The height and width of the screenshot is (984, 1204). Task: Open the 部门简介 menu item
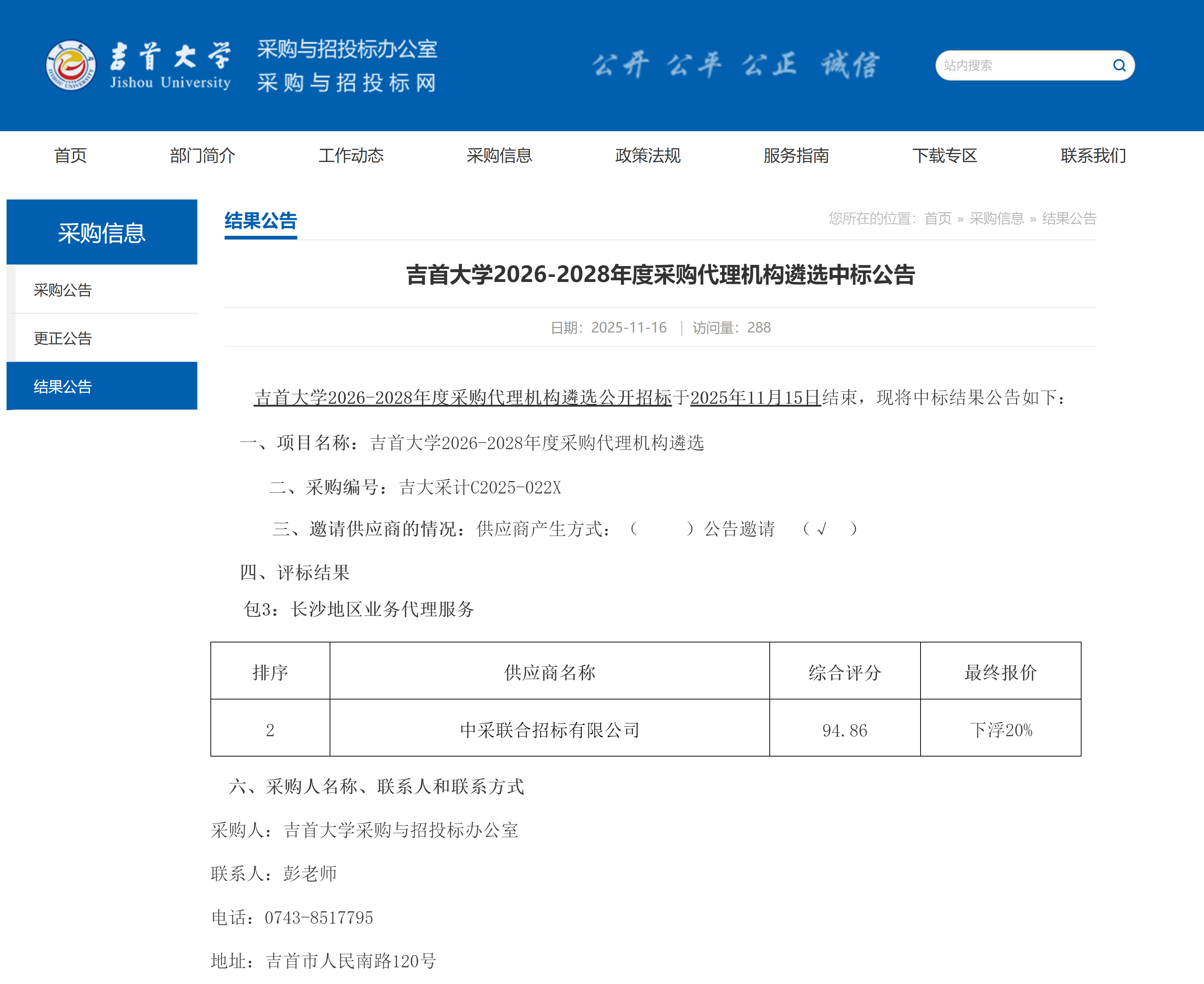point(202,155)
